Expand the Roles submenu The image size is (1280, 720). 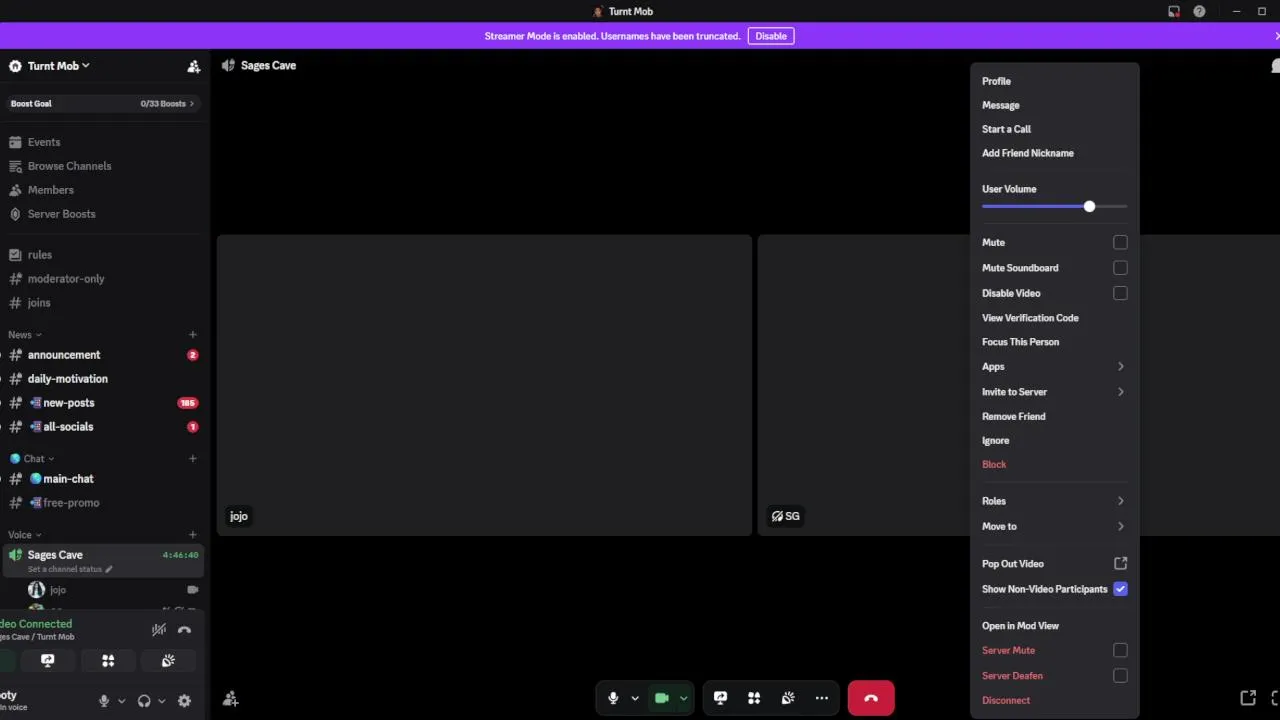(1054, 501)
